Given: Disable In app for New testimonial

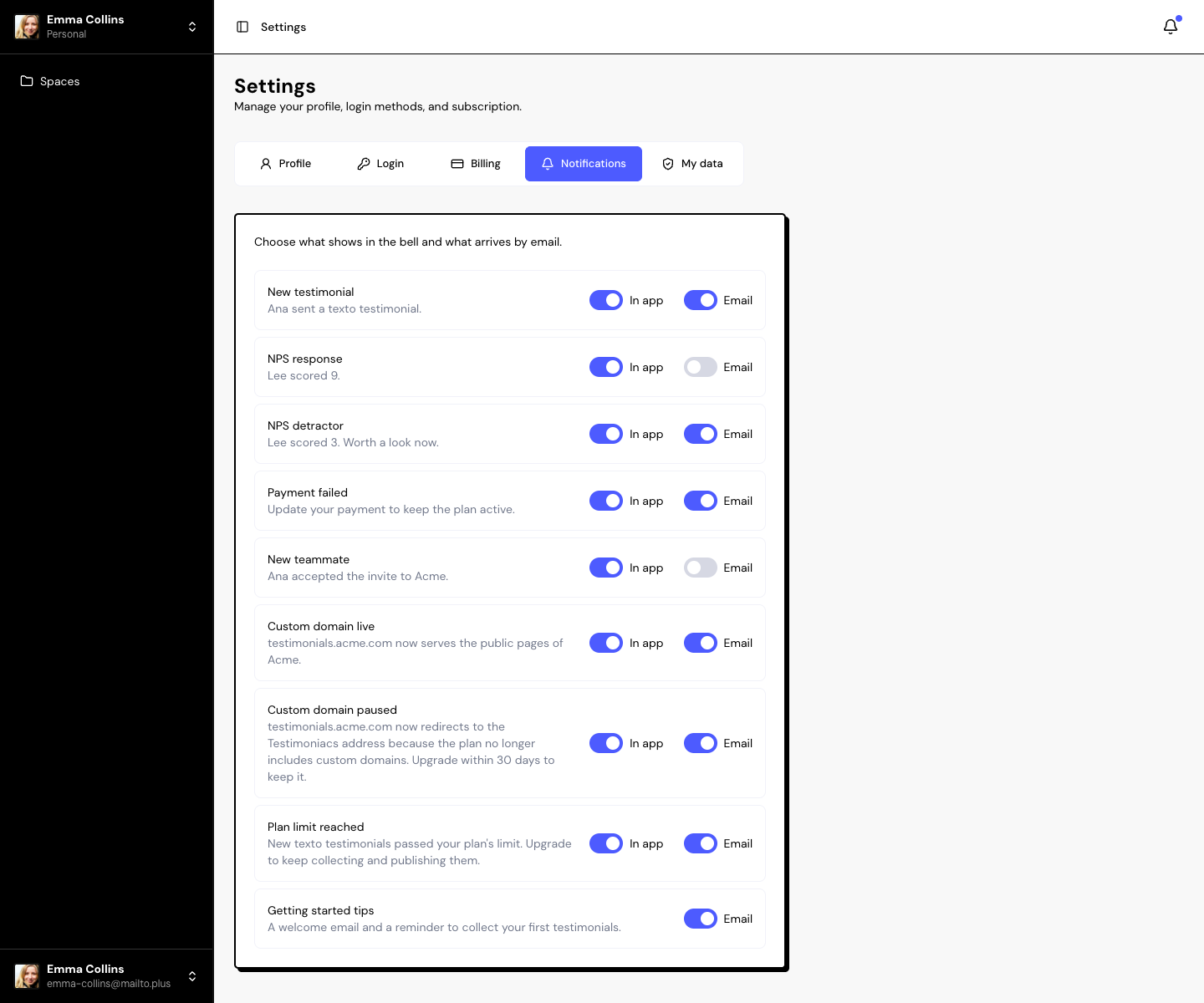Looking at the screenshot, I should tap(606, 300).
